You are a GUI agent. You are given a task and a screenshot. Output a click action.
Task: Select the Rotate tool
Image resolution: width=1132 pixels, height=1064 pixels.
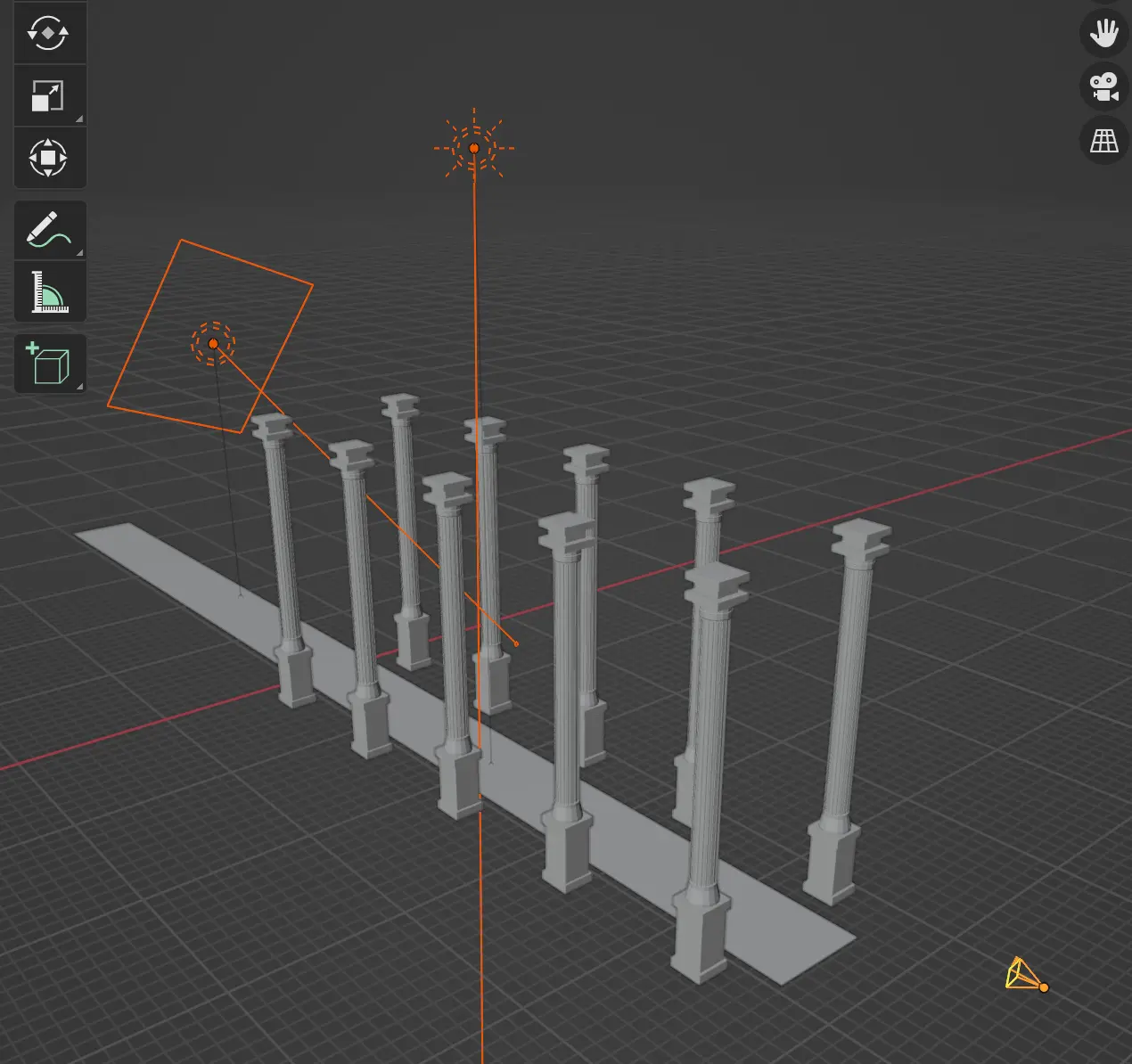click(49, 33)
